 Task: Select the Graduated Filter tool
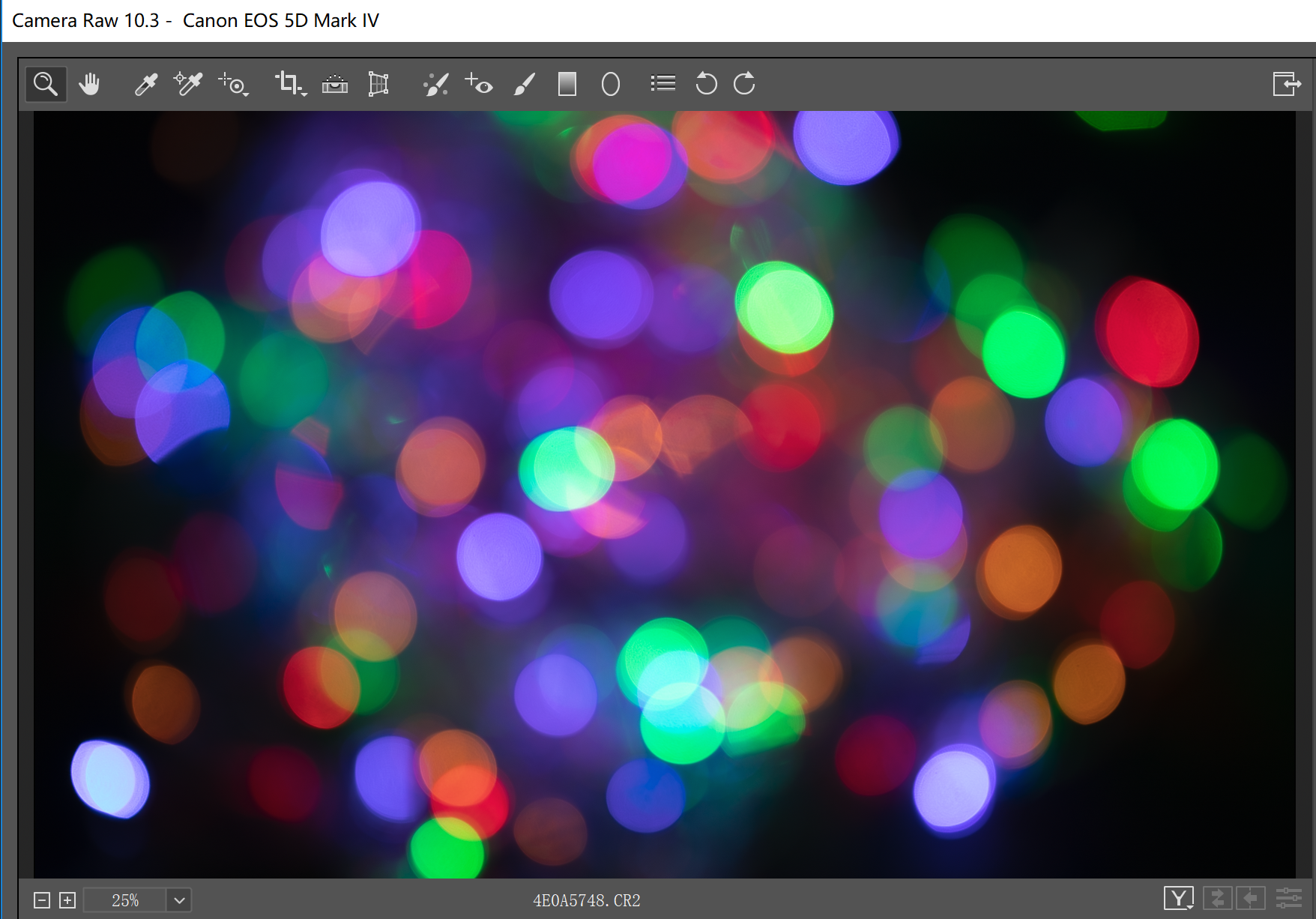(567, 84)
